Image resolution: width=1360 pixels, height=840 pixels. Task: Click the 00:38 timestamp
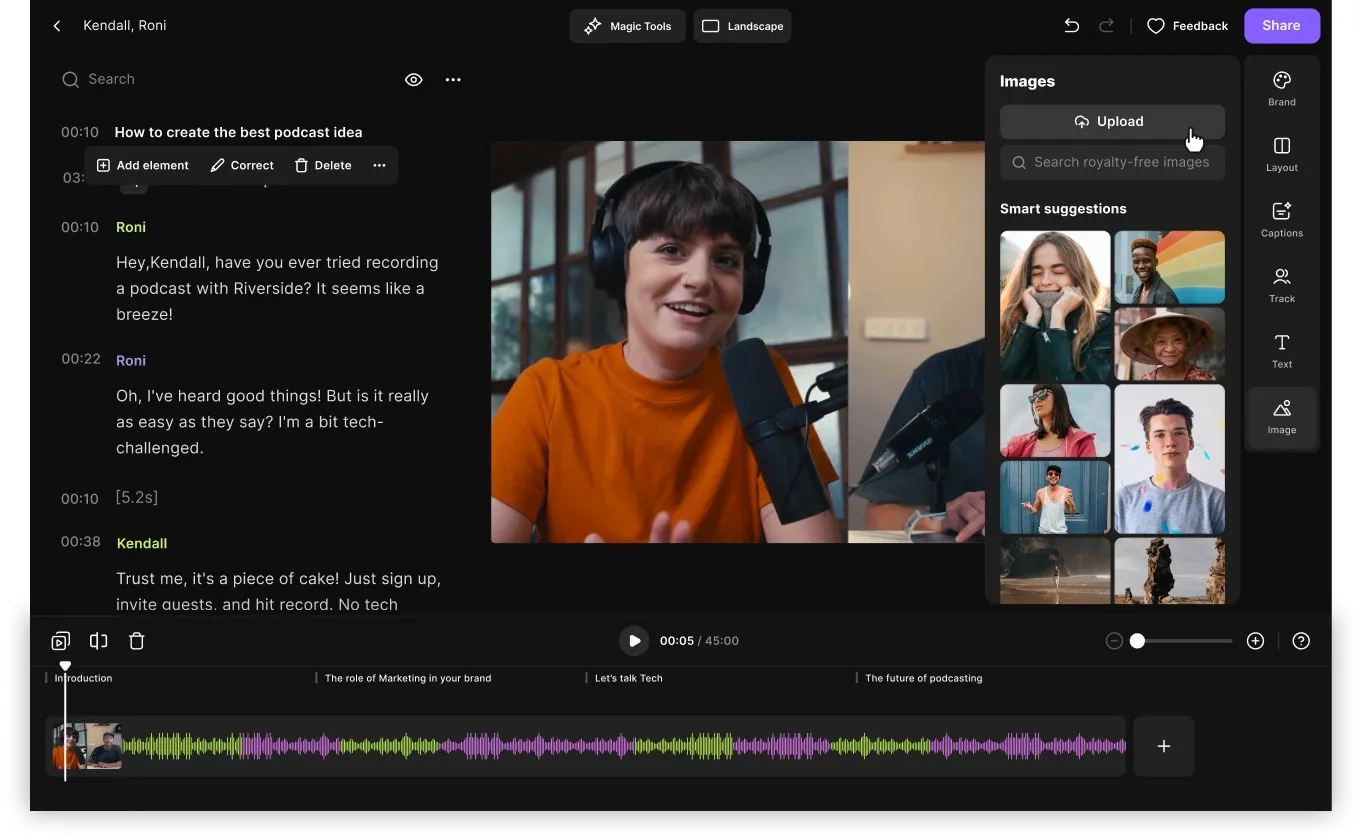[x=80, y=541]
